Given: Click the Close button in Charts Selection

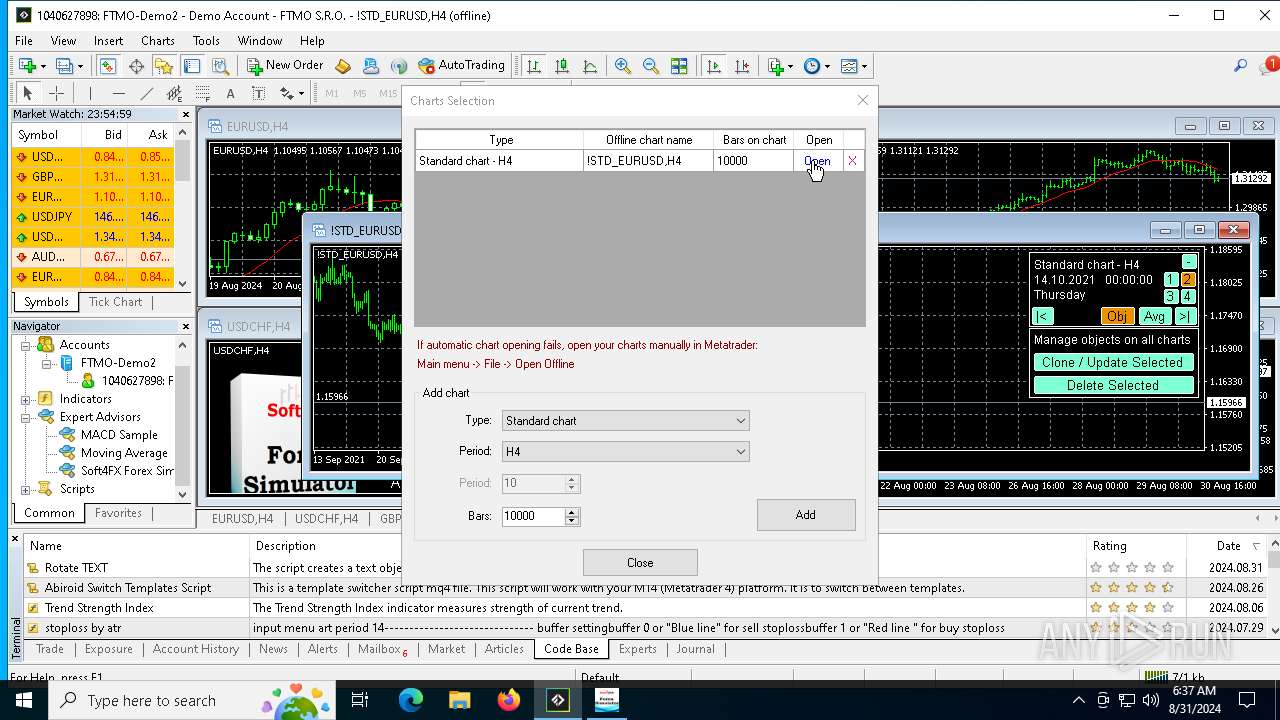Looking at the screenshot, I should (x=640, y=563).
